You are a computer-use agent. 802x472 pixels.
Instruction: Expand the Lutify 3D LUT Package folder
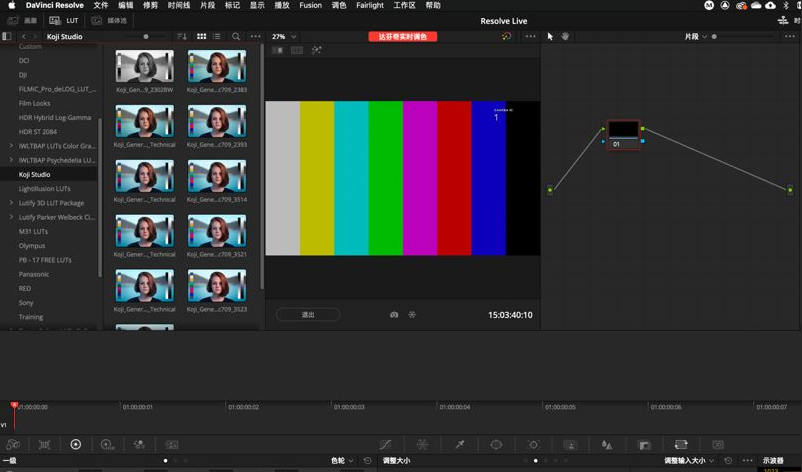[x=11, y=203]
